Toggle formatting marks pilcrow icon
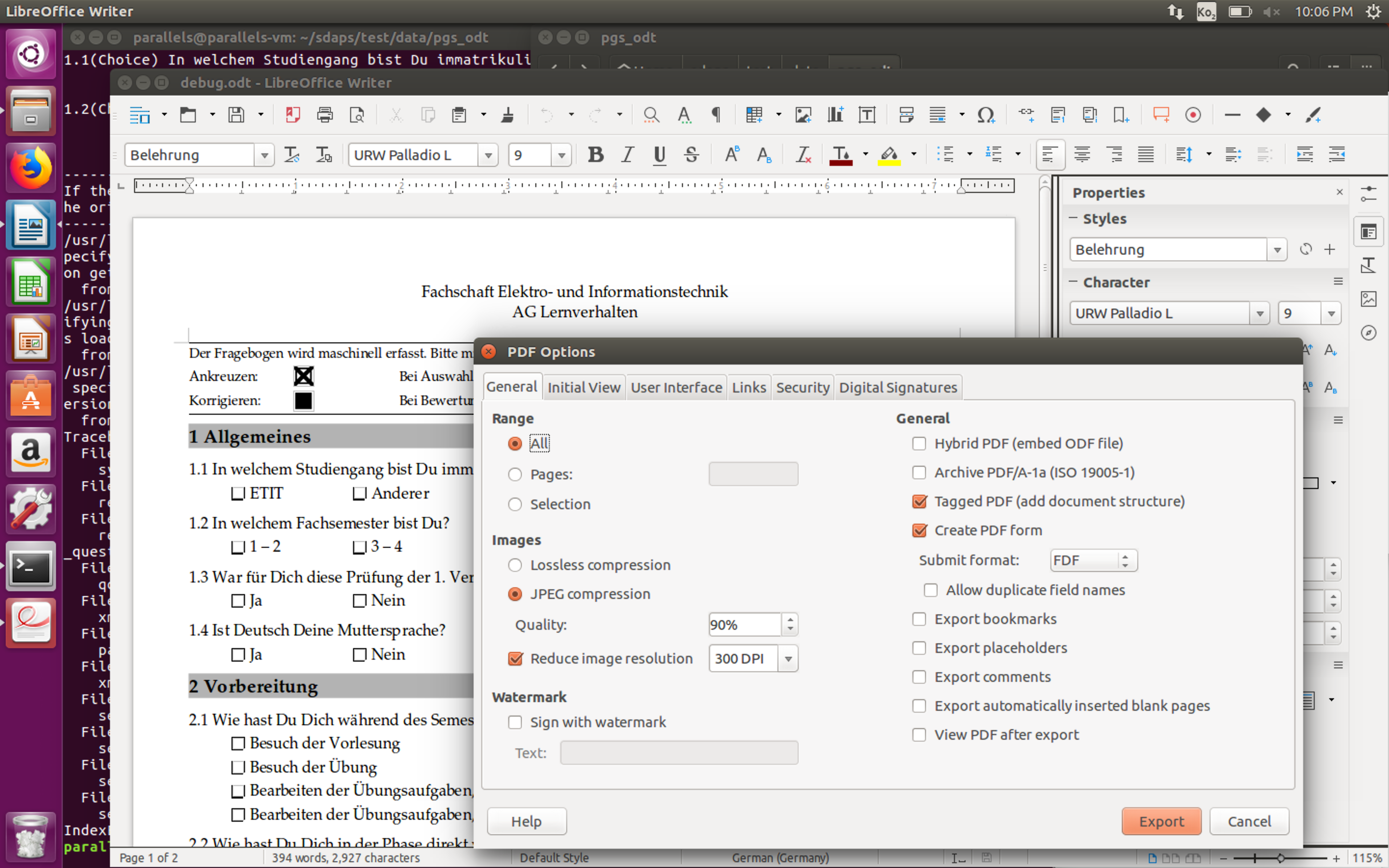1389x868 pixels. 716,115
